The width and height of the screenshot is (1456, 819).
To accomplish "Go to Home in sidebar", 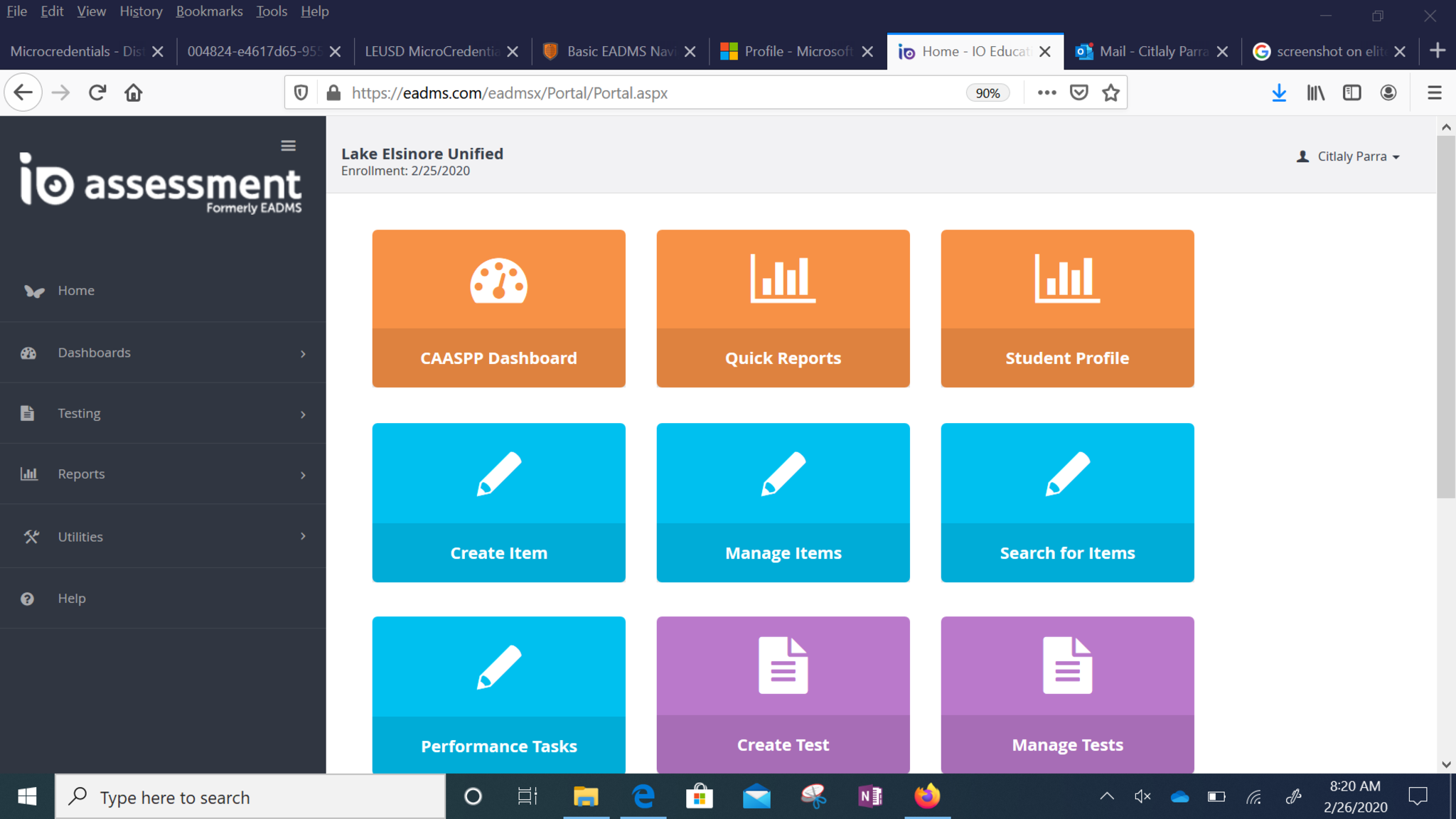I will pyautogui.click(x=76, y=290).
